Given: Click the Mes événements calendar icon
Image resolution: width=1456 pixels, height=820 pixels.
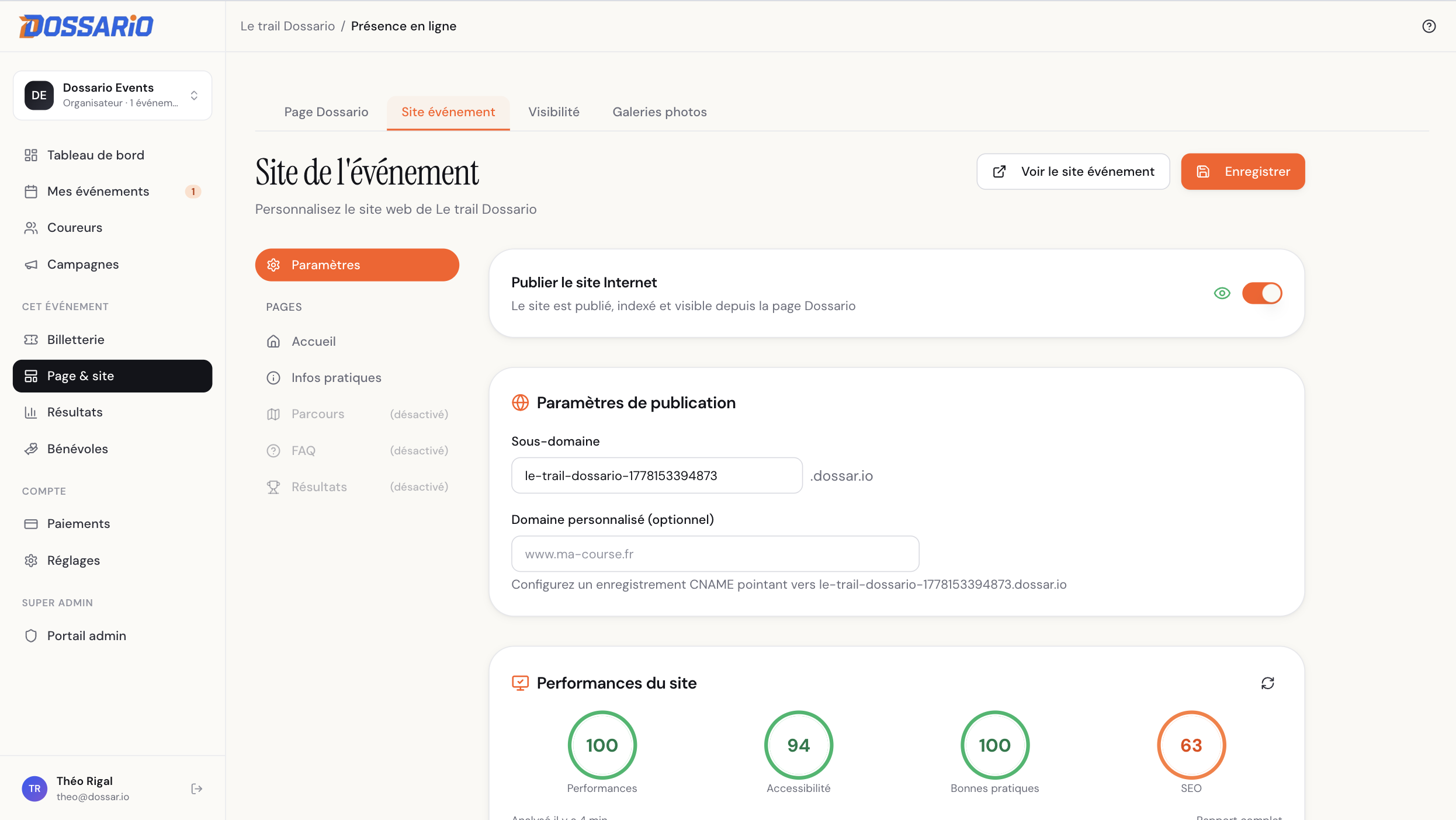Looking at the screenshot, I should pyautogui.click(x=31, y=192).
